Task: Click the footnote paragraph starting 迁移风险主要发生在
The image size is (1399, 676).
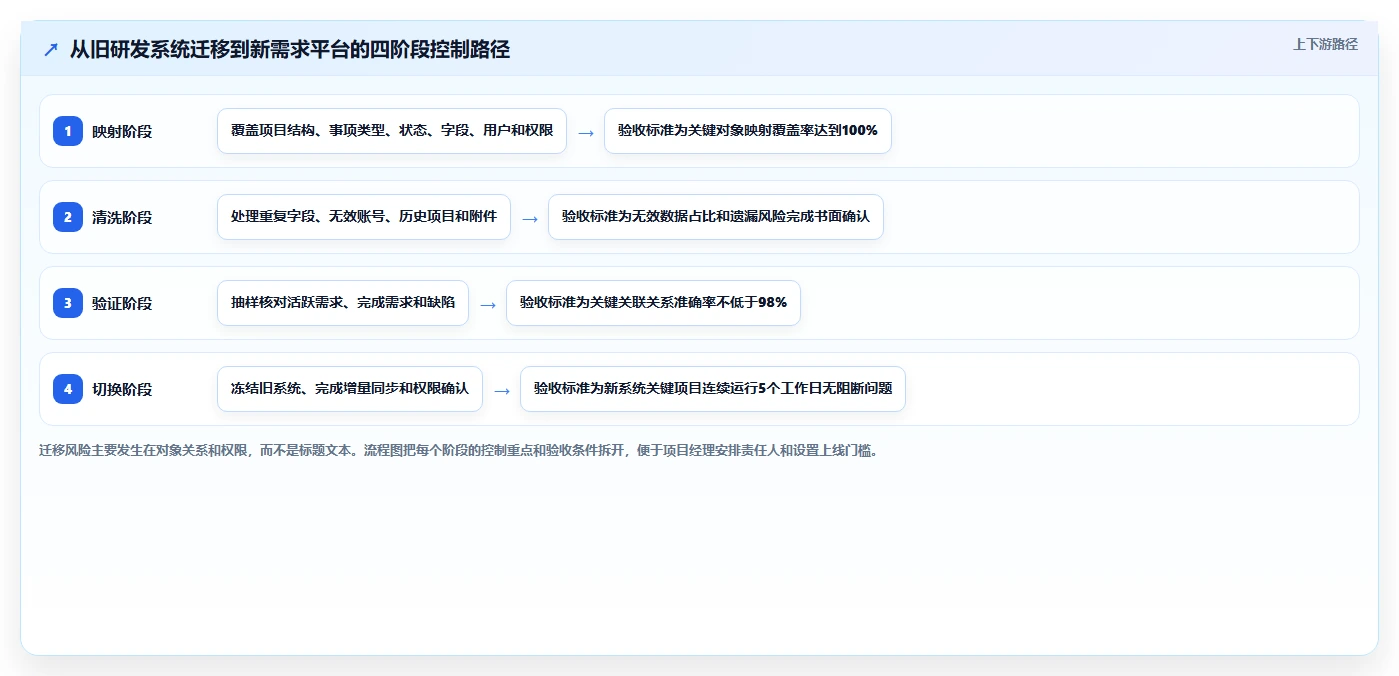Action: point(458,450)
